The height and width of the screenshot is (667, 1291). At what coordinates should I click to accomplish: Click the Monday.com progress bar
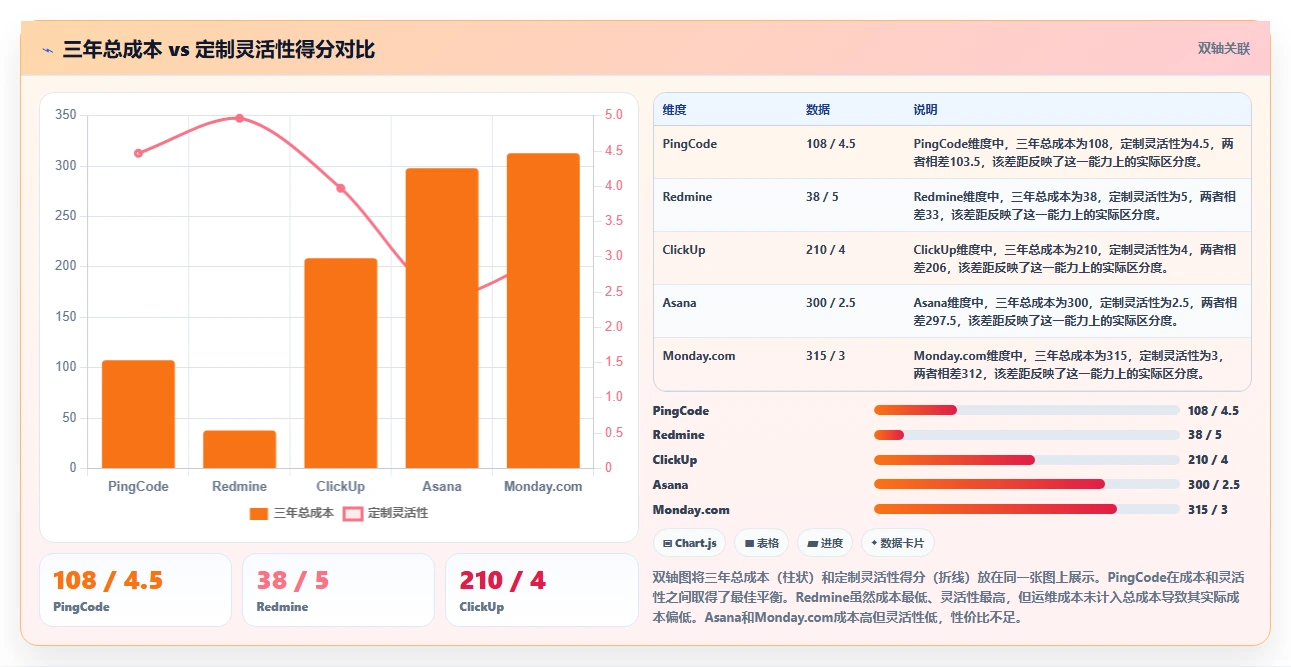click(1026, 509)
